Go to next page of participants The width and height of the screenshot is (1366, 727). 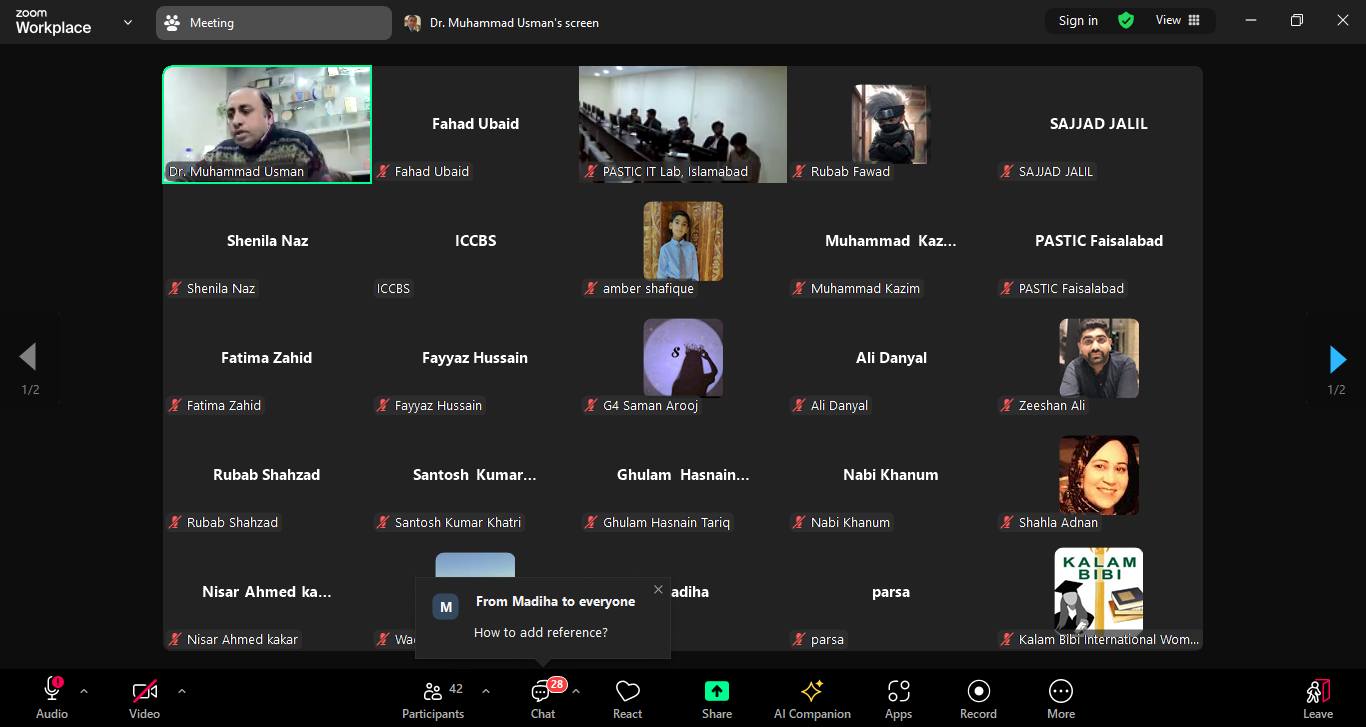click(x=1337, y=359)
